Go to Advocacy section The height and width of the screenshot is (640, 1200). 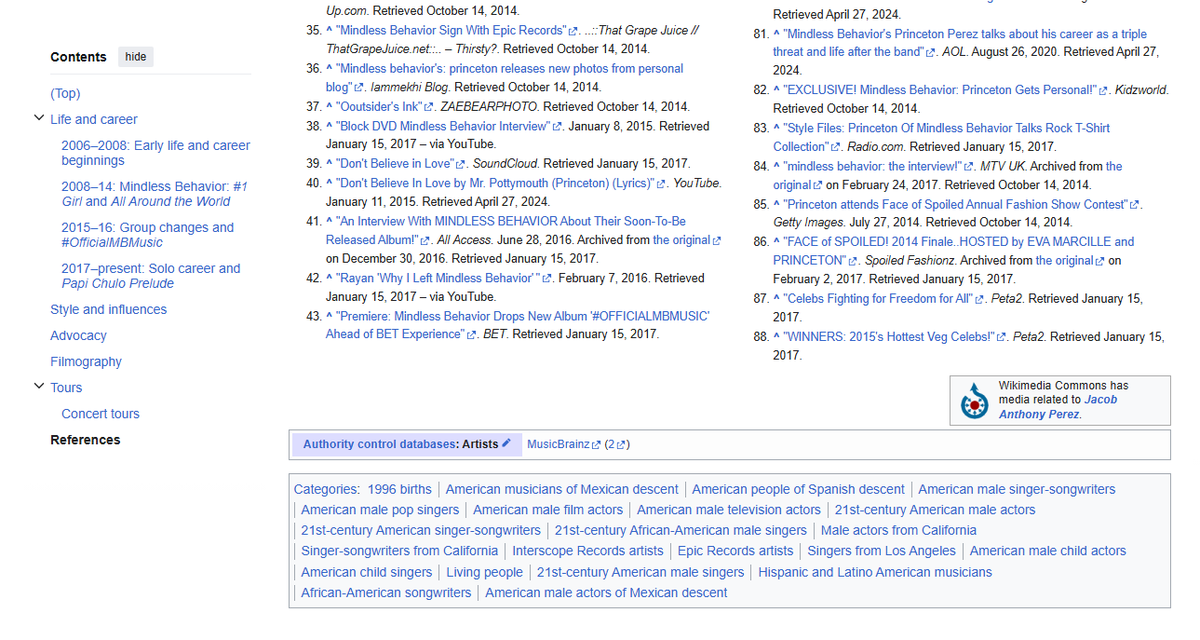[x=78, y=336]
